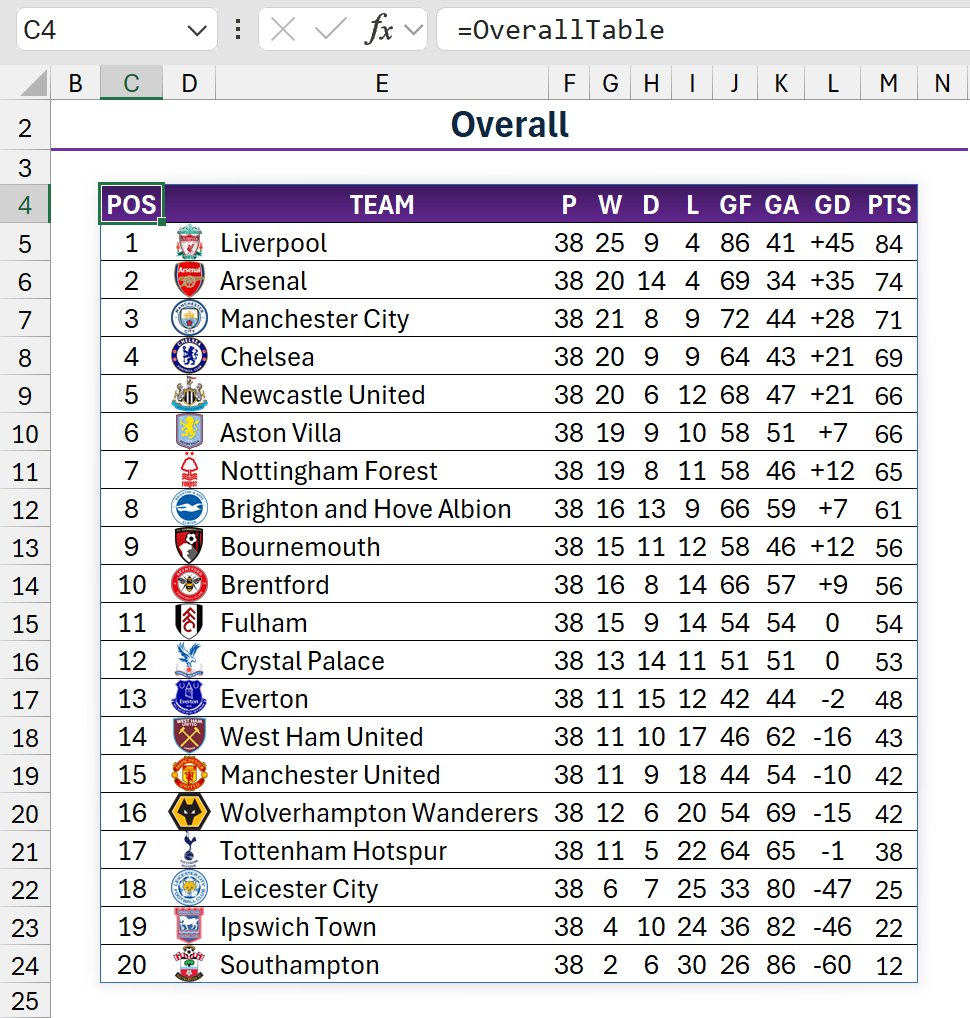Expand the dropdown next to fx
The height and width of the screenshot is (1018, 970).
413,30
